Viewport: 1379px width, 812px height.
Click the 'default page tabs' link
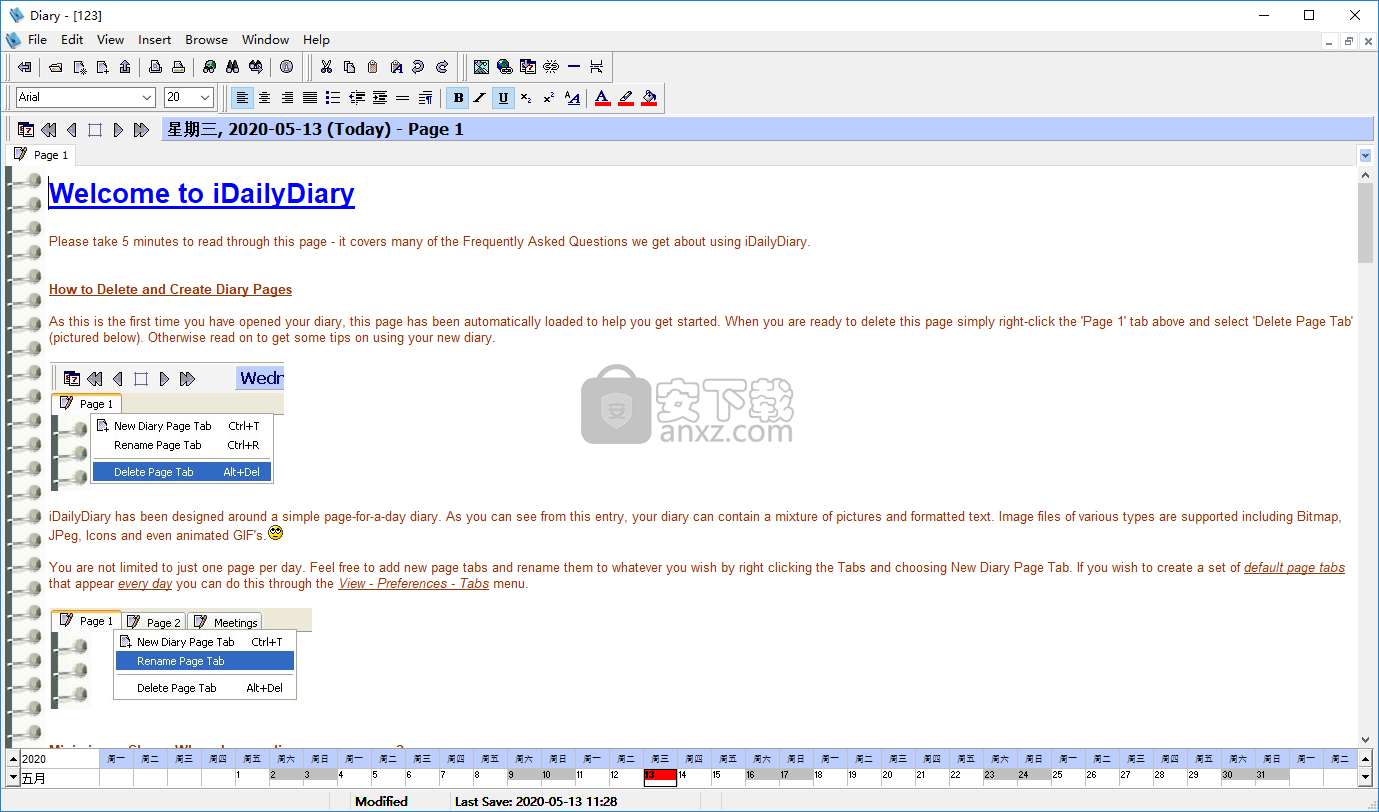[1294, 567]
